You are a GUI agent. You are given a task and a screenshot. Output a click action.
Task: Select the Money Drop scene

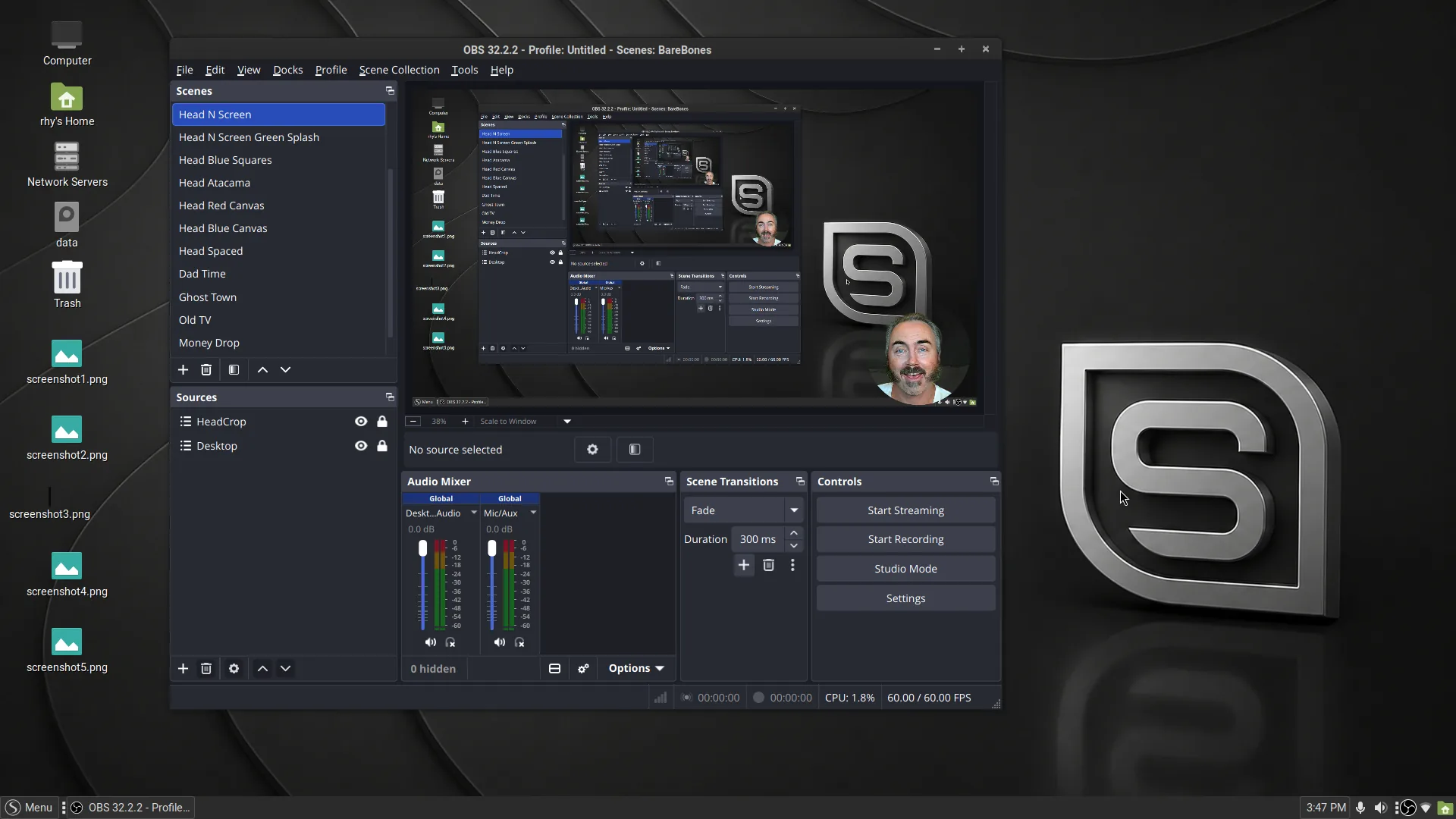click(278, 343)
